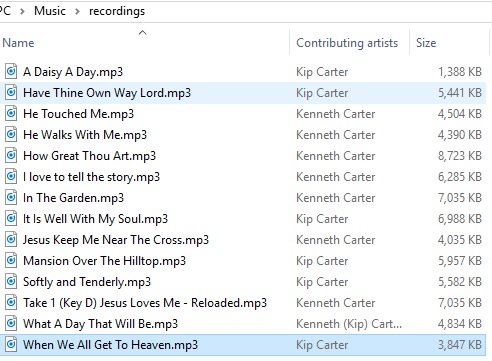The image size is (492, 361).
Task: Go to Music in the breadcrumb path
Action: pos(50,11)
